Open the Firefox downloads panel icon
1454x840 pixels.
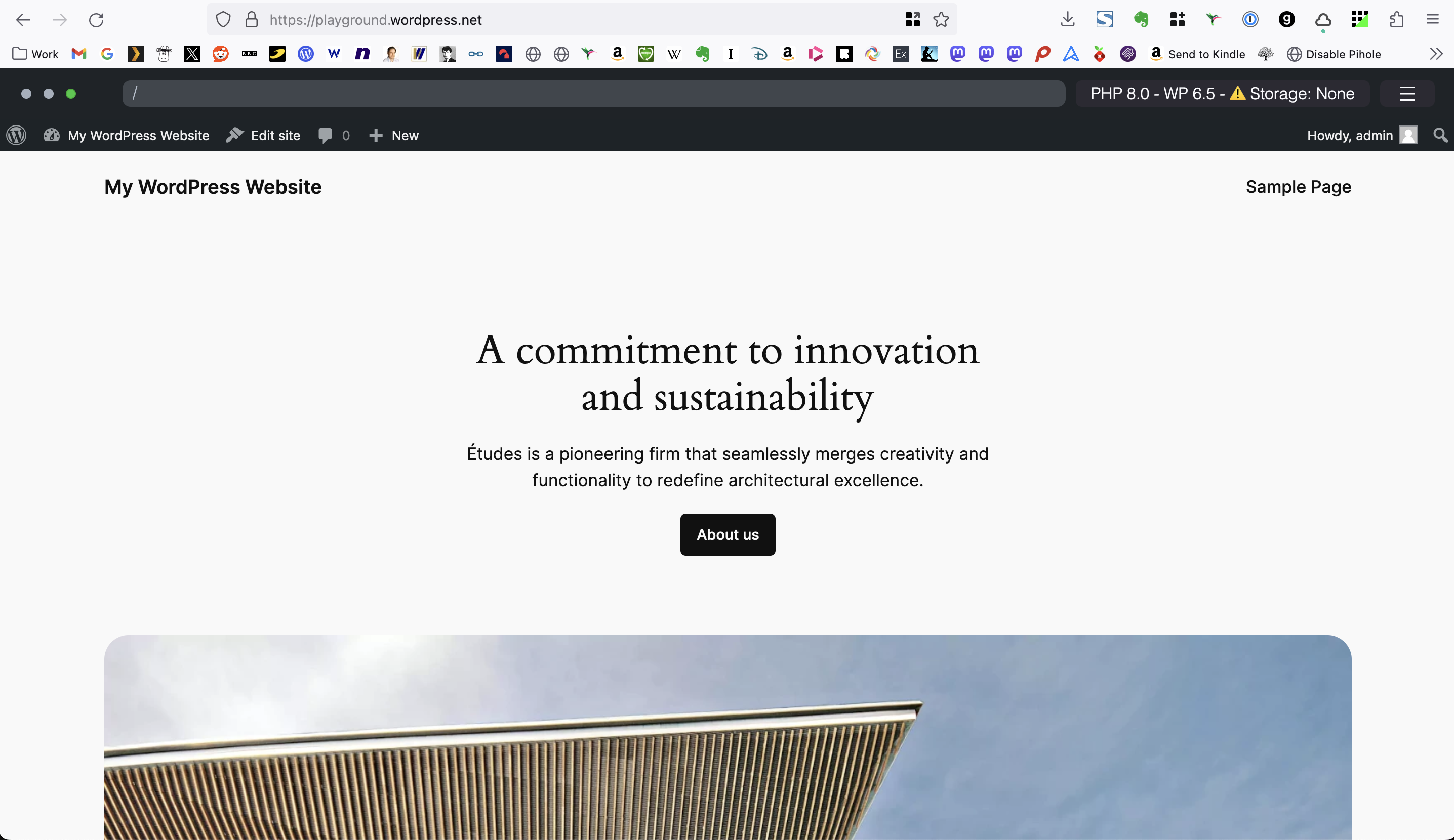pyautogui.click(x=1067, y=20)
